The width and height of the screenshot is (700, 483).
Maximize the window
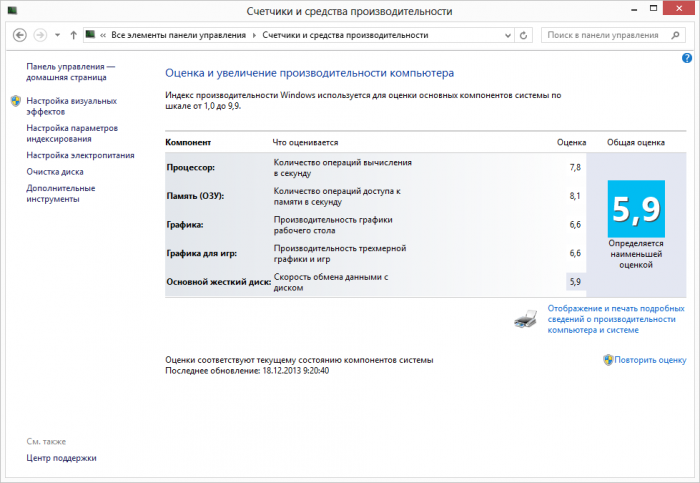[x=654, y=8]
